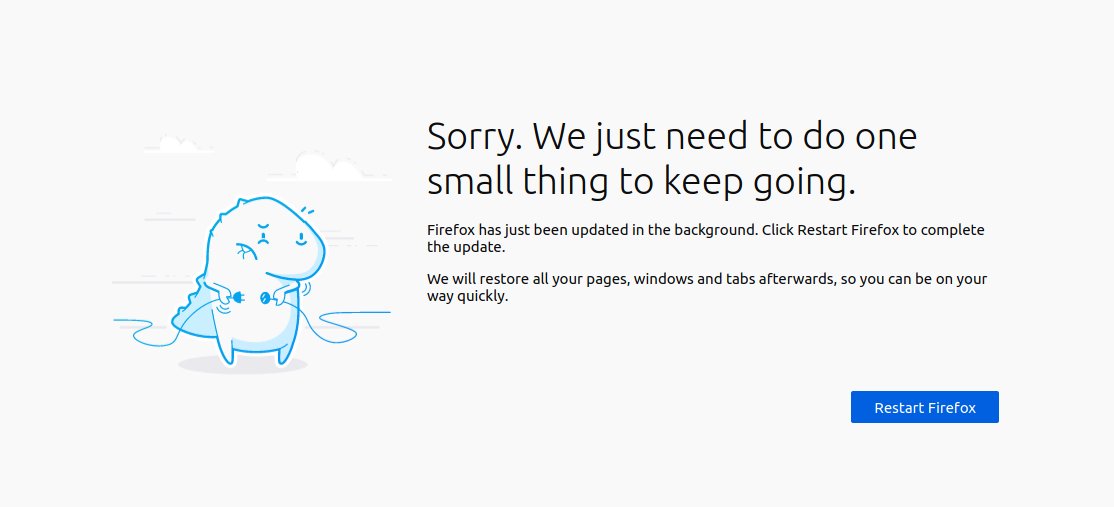Click the tear on the dinosaur's cheek
This screenshot has height=507, width=1114.
point(245,251)
